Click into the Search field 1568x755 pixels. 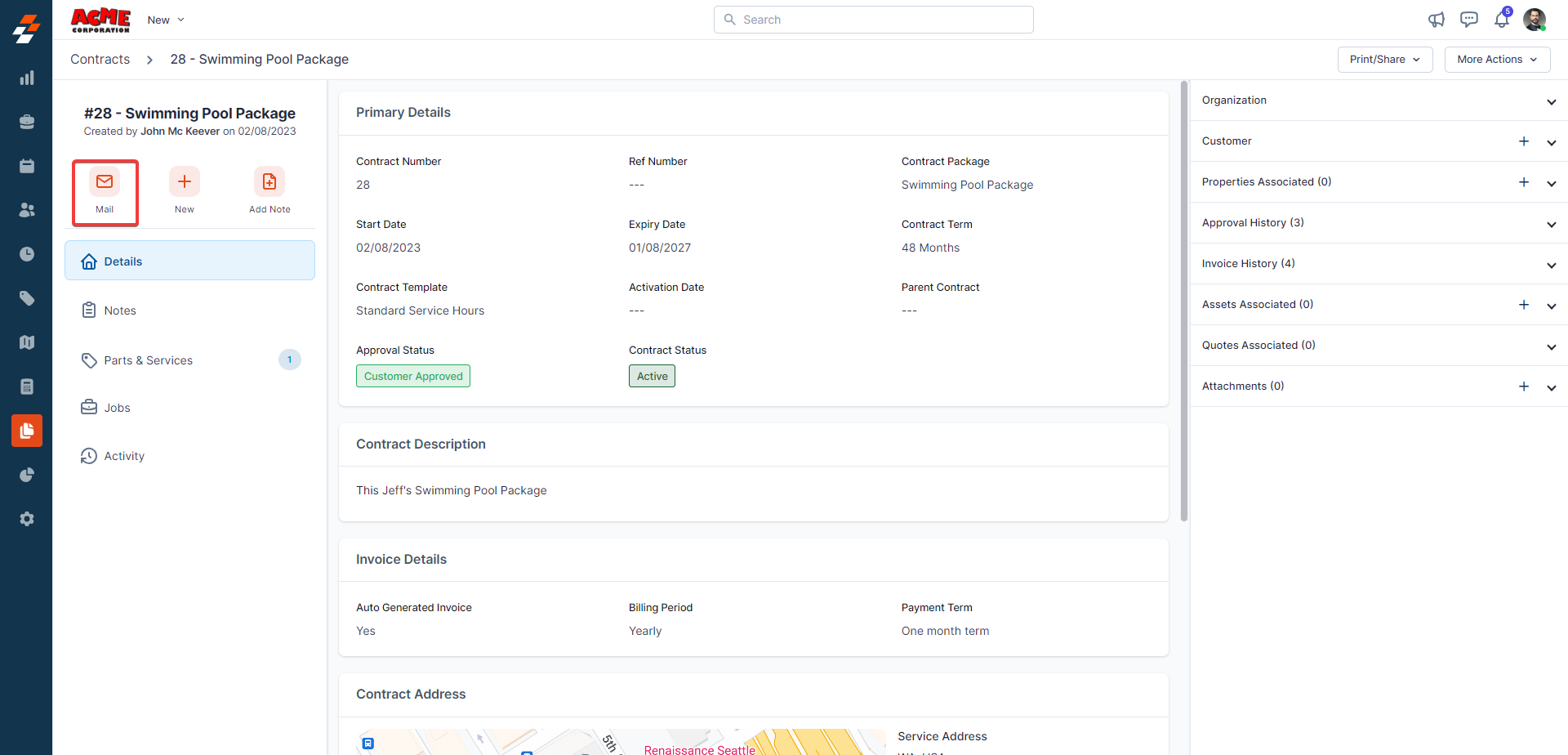(874, 20)
